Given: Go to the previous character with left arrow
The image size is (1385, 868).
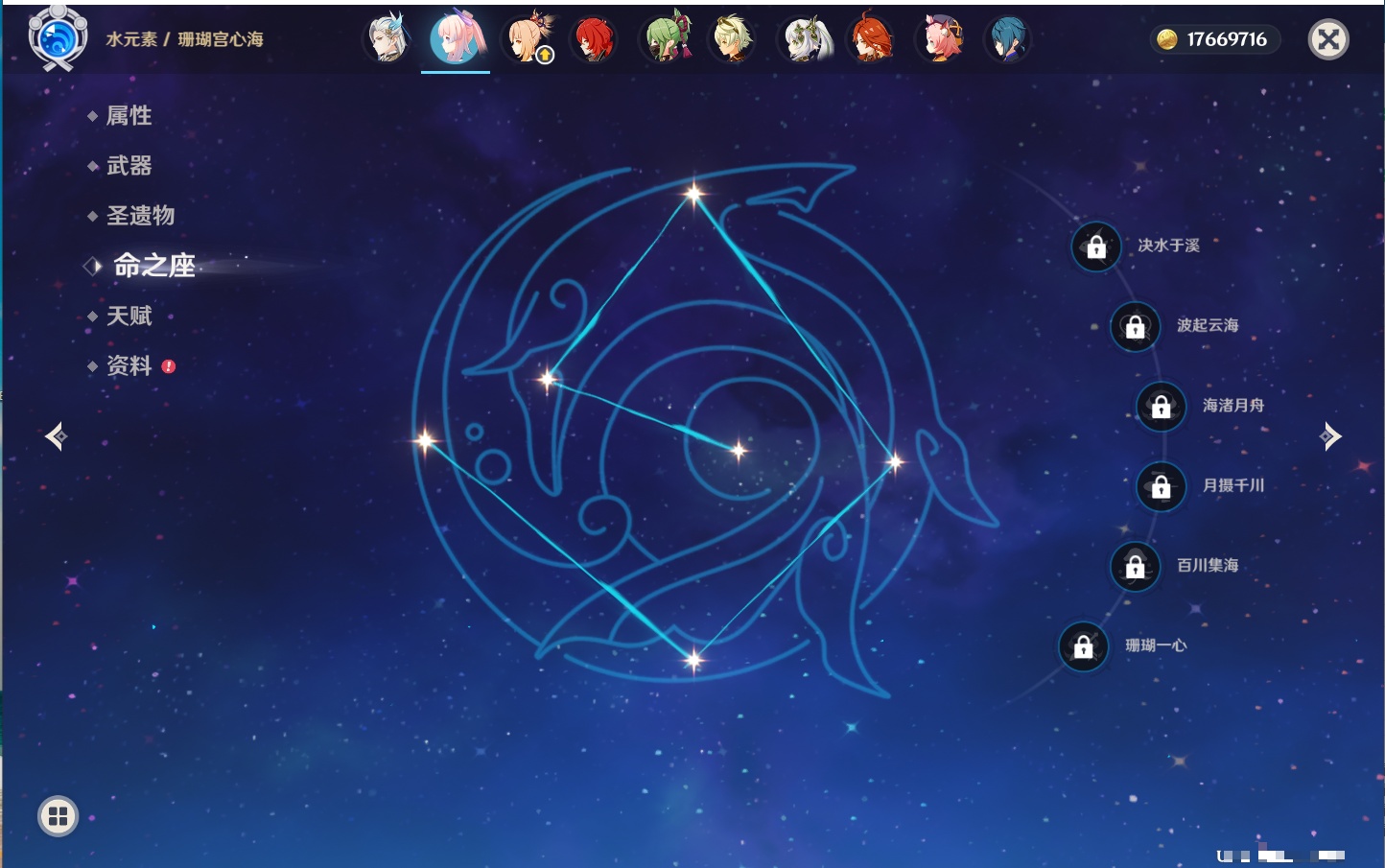Looking at the screenshot, I should pyautogui.click(x=56, y=436).
